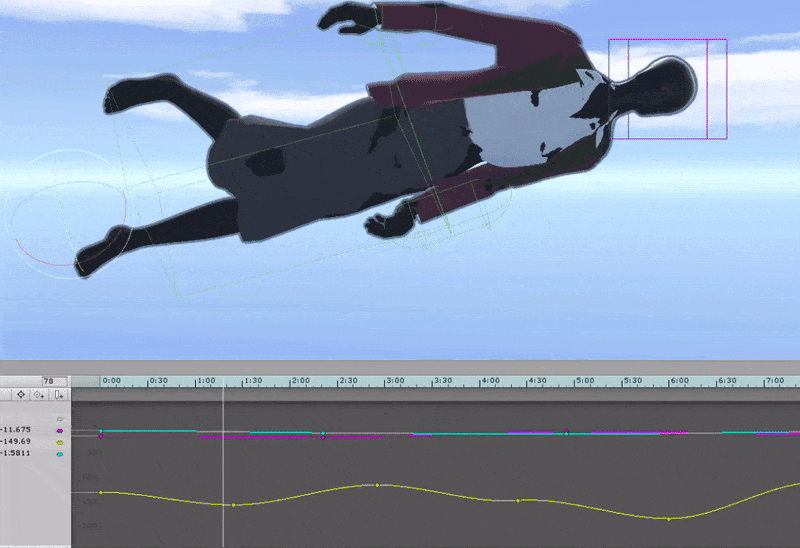Image resolution: width=800 pixels, height=548 pixels.
Task: Click the gray curve pill above magenta
Action: pos(60,419)
